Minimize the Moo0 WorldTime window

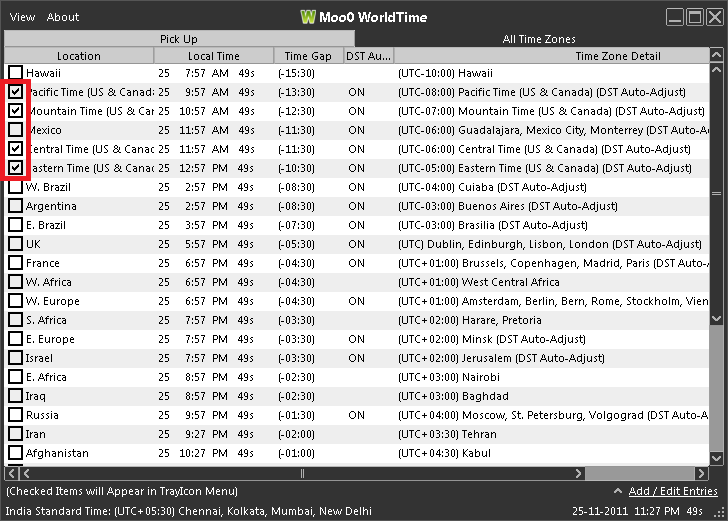tap(675, 17)
